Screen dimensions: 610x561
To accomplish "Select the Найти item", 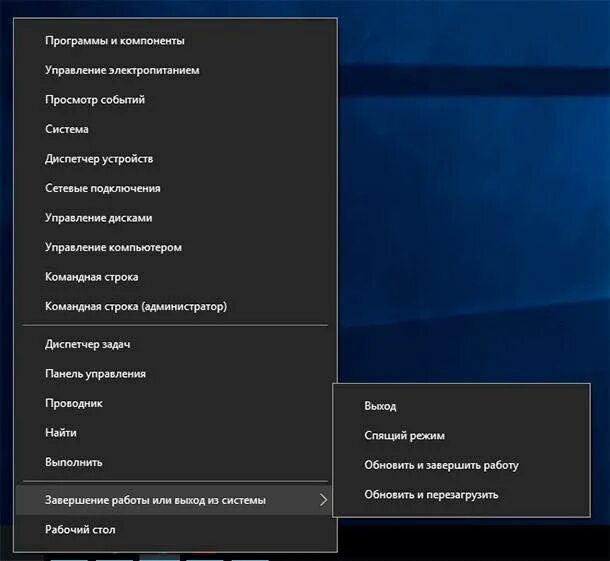I will pos(175,433).
